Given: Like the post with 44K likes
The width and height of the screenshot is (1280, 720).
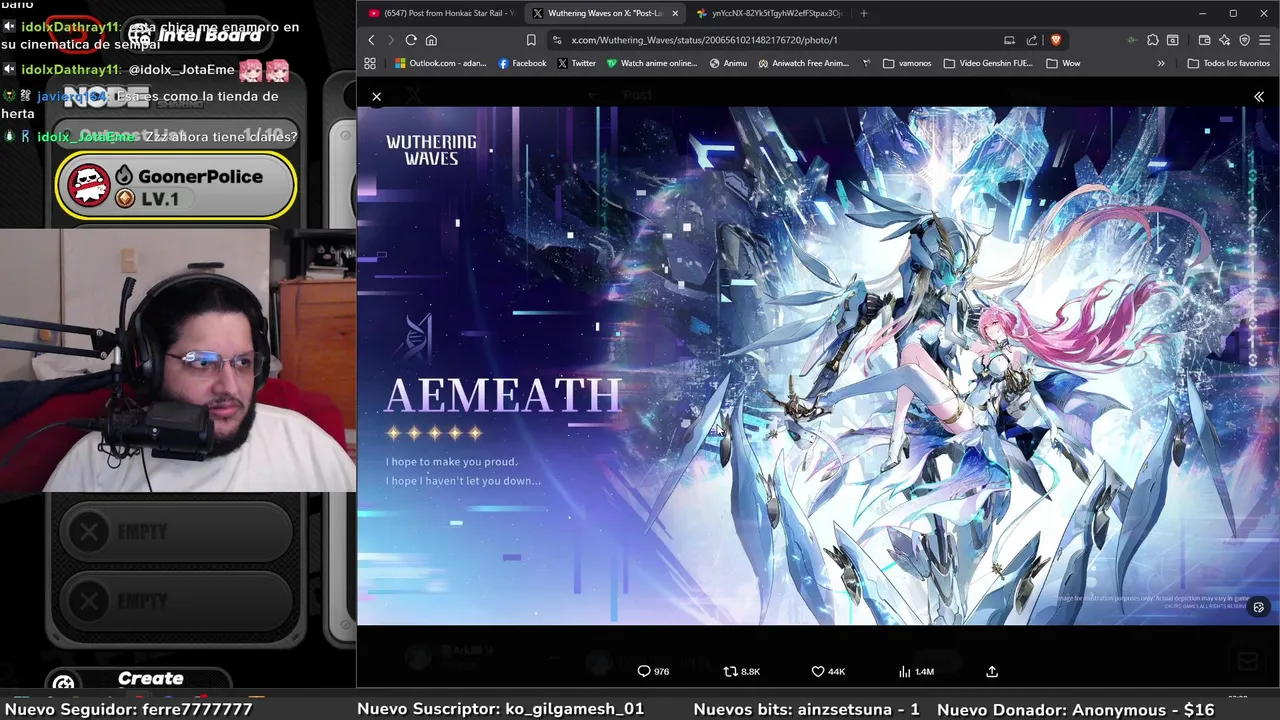Looking at the screenshot, I should tap(828, 672).
